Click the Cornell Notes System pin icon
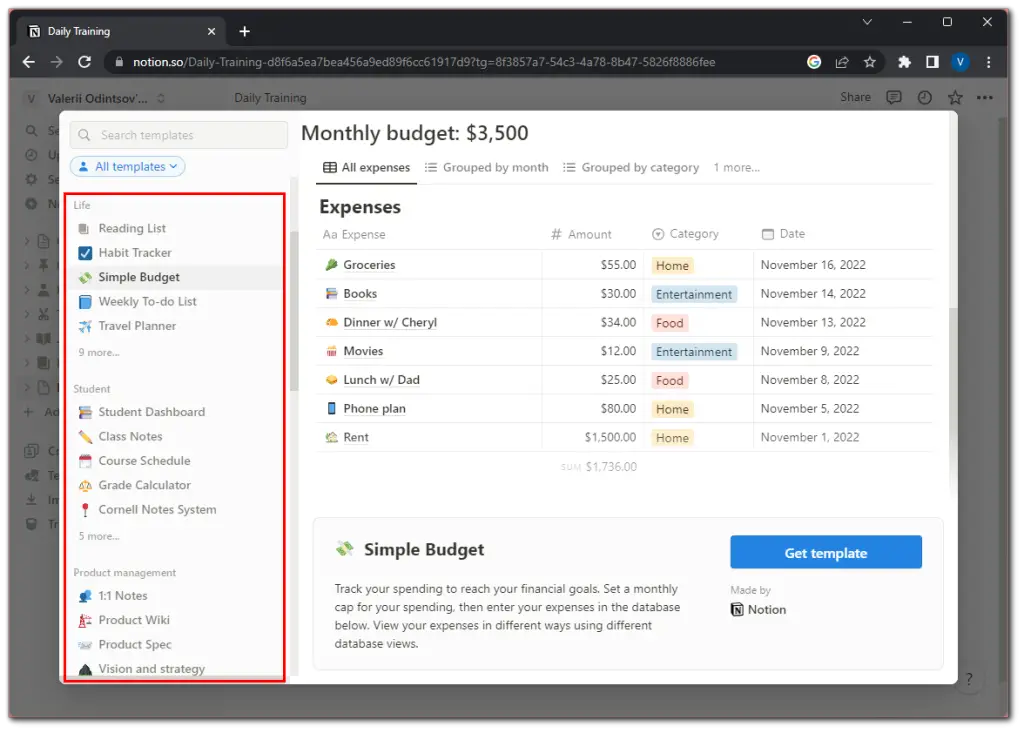The image size is (1024, 733). point(85,509)
